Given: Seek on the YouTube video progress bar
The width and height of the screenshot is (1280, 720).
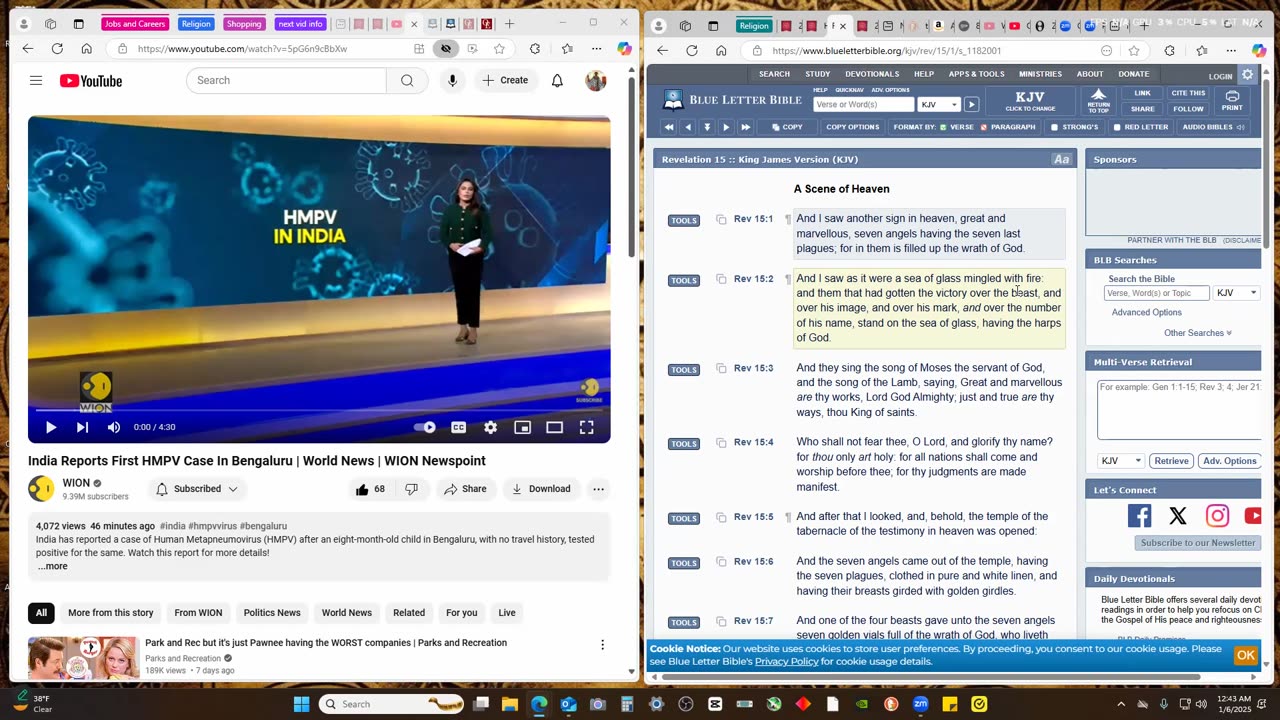Looking at the screenshot, I should coord(319,410).
